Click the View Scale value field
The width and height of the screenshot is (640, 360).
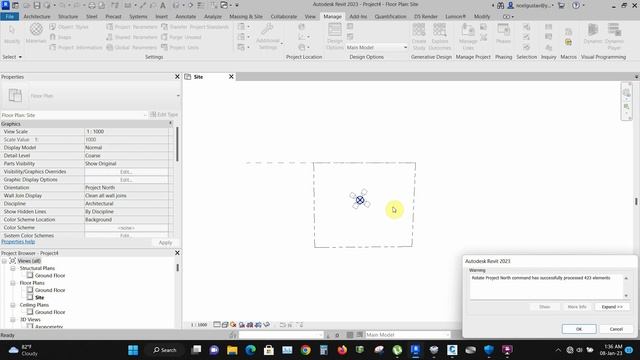126,131
